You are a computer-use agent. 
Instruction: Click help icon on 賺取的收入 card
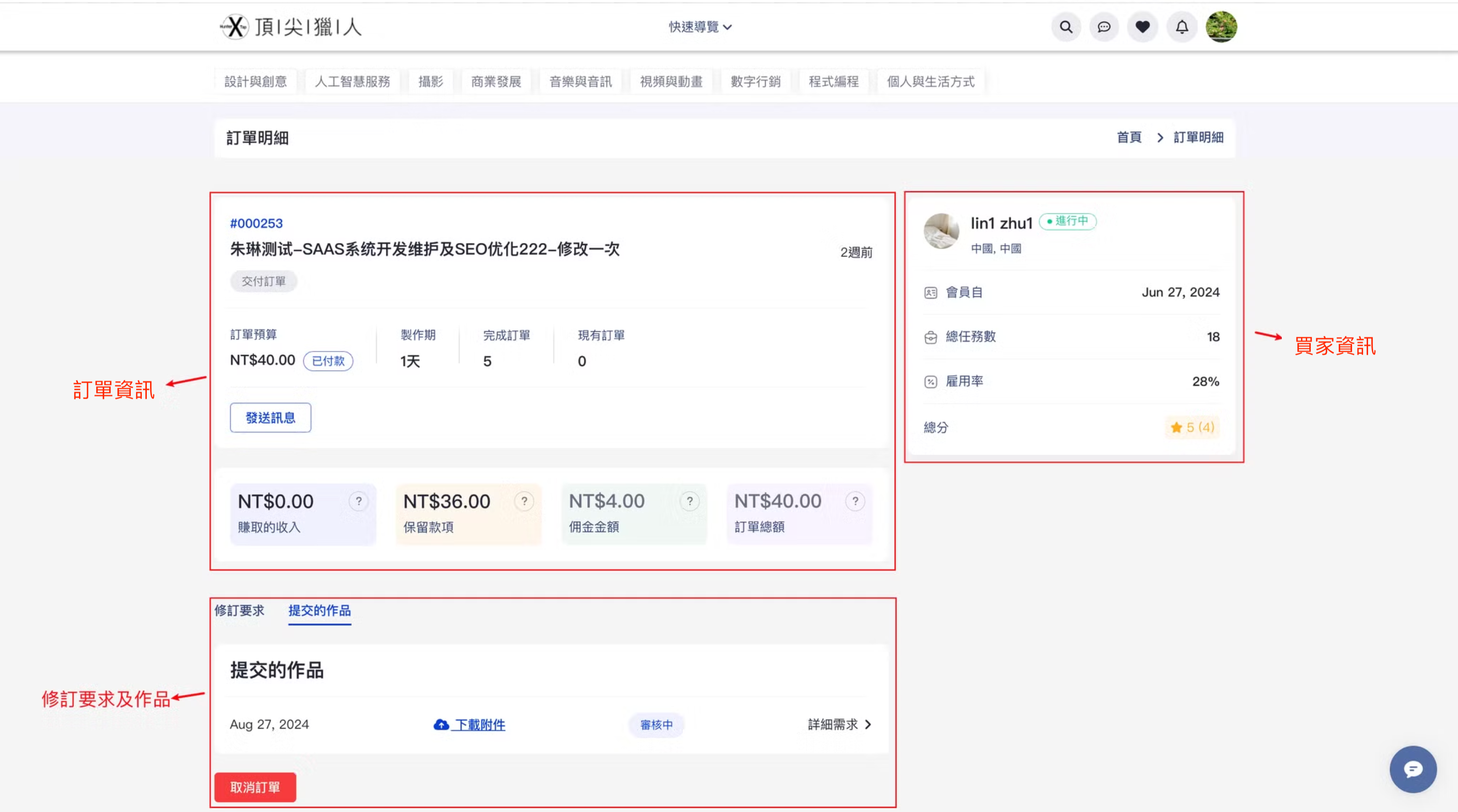358,501
